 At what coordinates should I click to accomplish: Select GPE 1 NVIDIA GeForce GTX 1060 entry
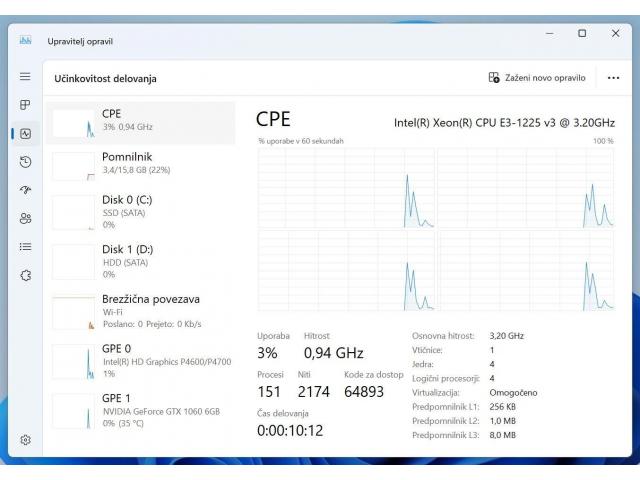pyautogui.click(x=140, y=410)
